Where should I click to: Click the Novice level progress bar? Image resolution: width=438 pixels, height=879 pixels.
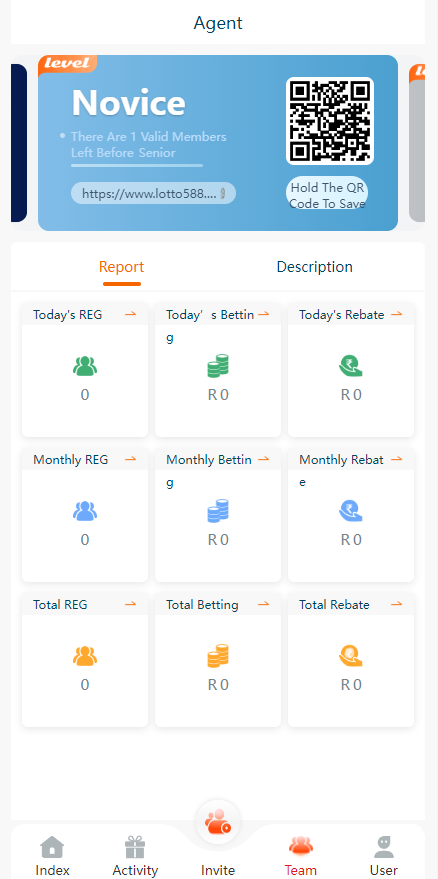point(137,165)
